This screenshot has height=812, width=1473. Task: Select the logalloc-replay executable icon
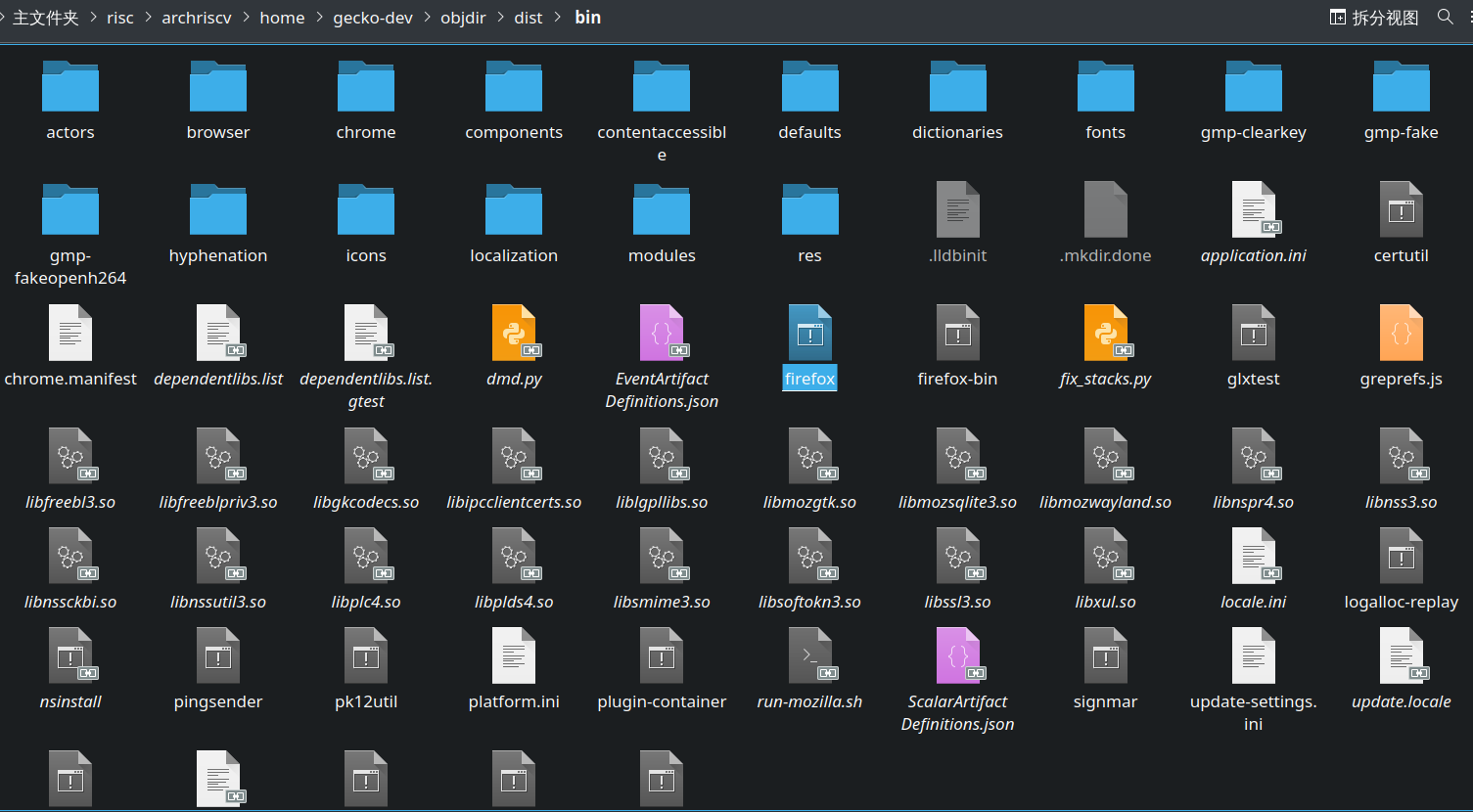pyautogui.click(x=1402, y=556)
